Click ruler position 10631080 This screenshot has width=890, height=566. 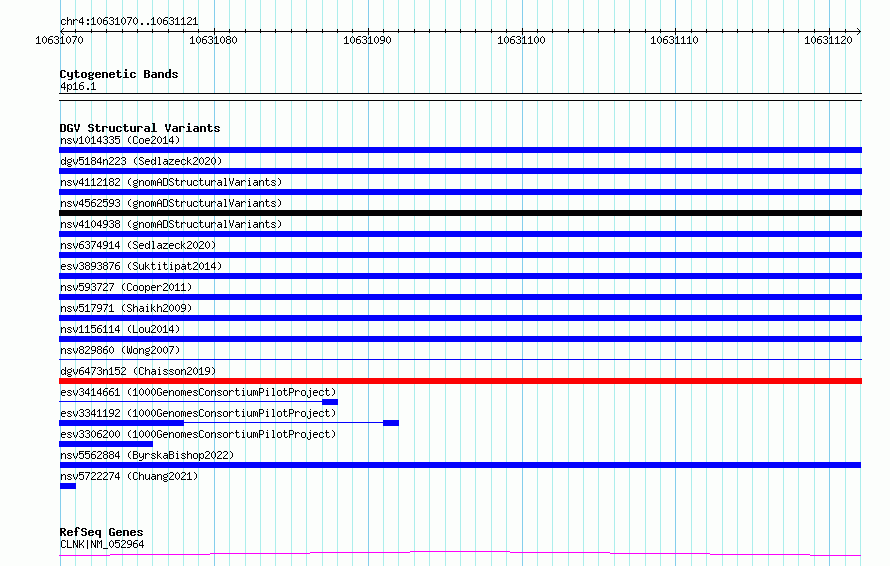[x=213, y=40]
